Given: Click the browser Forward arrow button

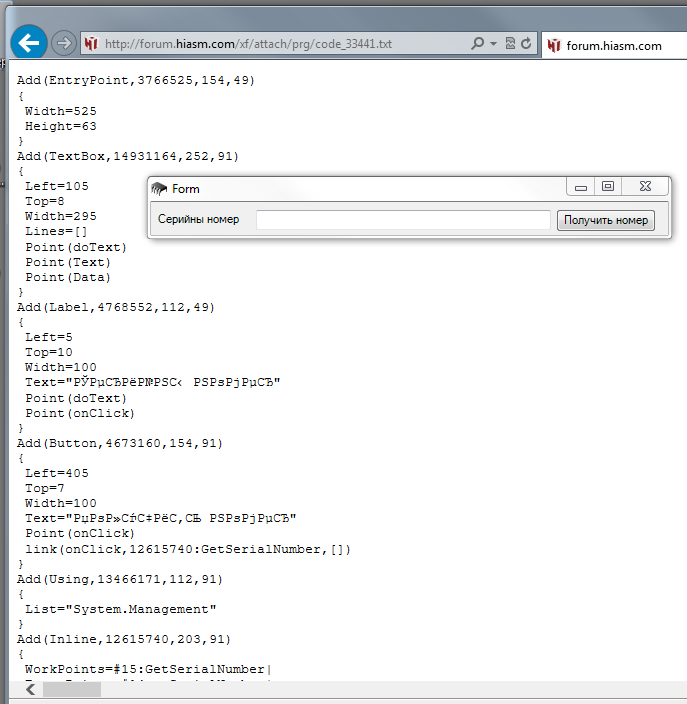Looking at the screenshot, I should click(63, 43).
